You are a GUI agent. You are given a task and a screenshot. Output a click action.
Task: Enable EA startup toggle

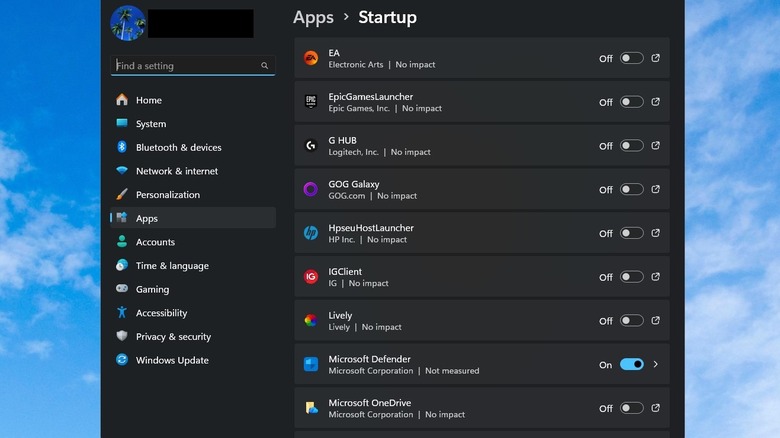[631, 58]
